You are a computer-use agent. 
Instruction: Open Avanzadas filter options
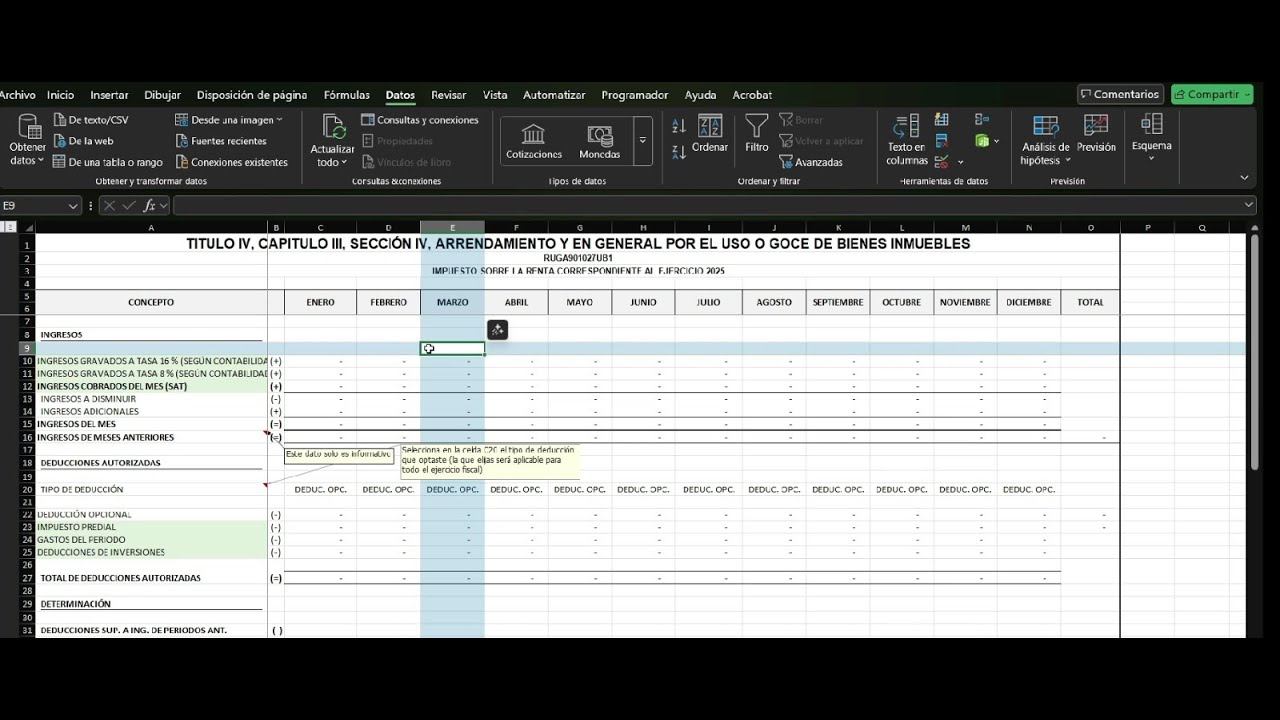[811, 162]
